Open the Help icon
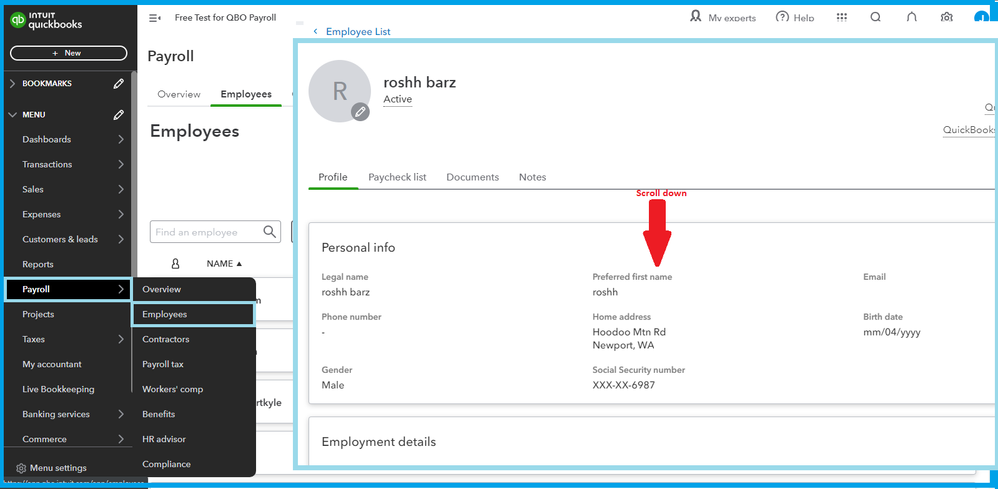The image size is (998, 489). pyautogui.click(x=782, y=17)
